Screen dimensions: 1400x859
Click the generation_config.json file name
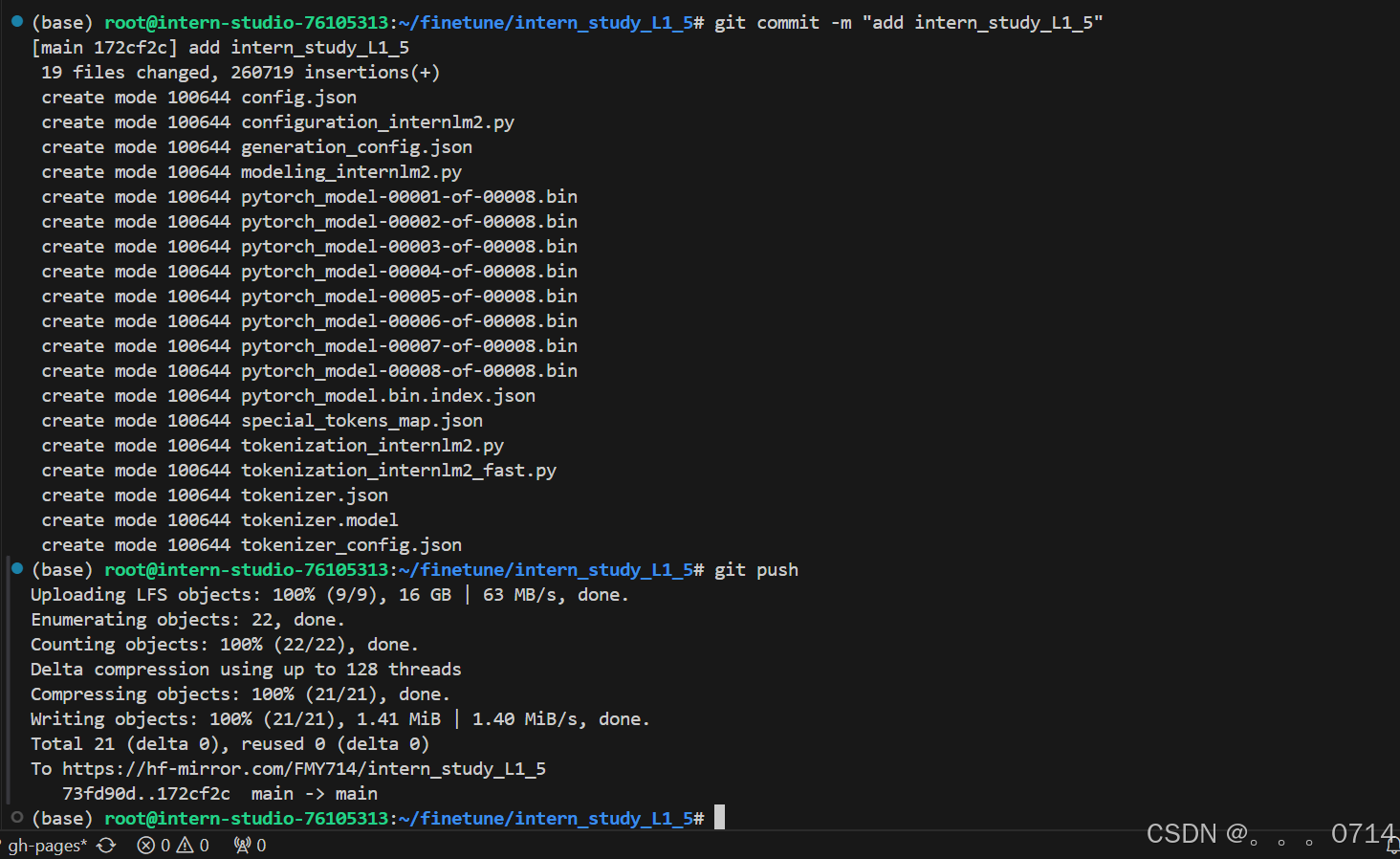(x=357, y=146)
